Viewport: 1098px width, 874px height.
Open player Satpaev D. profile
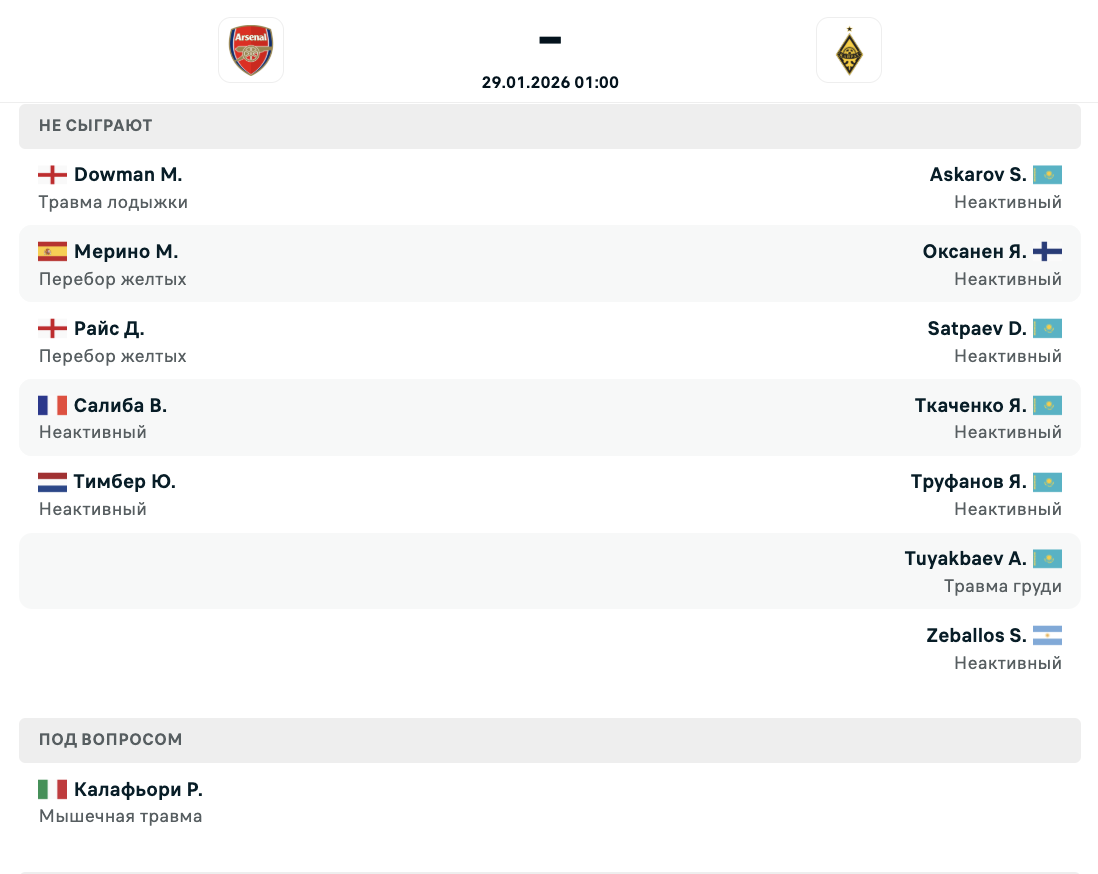tap(976, 328)
